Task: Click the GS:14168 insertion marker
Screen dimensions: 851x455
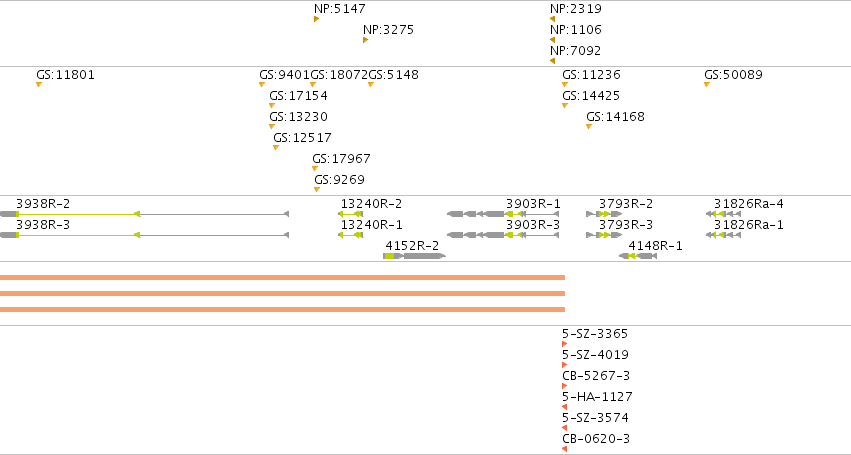Action: click(x=589, y=127)
